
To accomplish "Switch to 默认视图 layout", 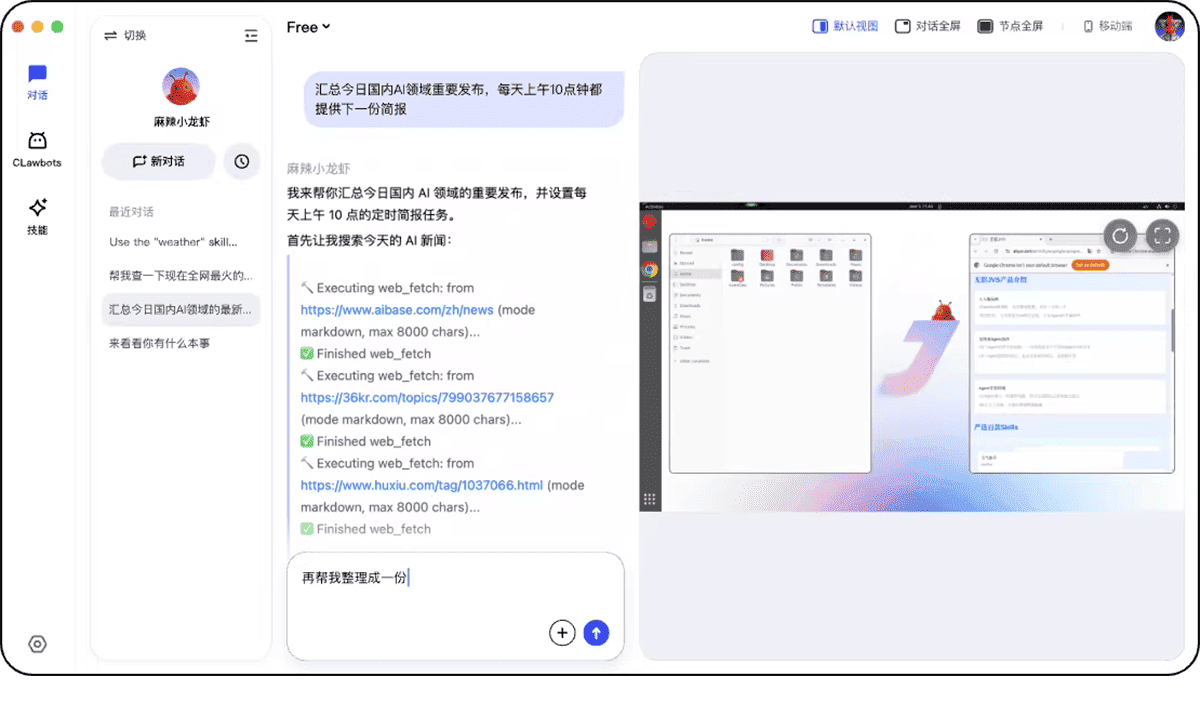I will coord(845,27).
